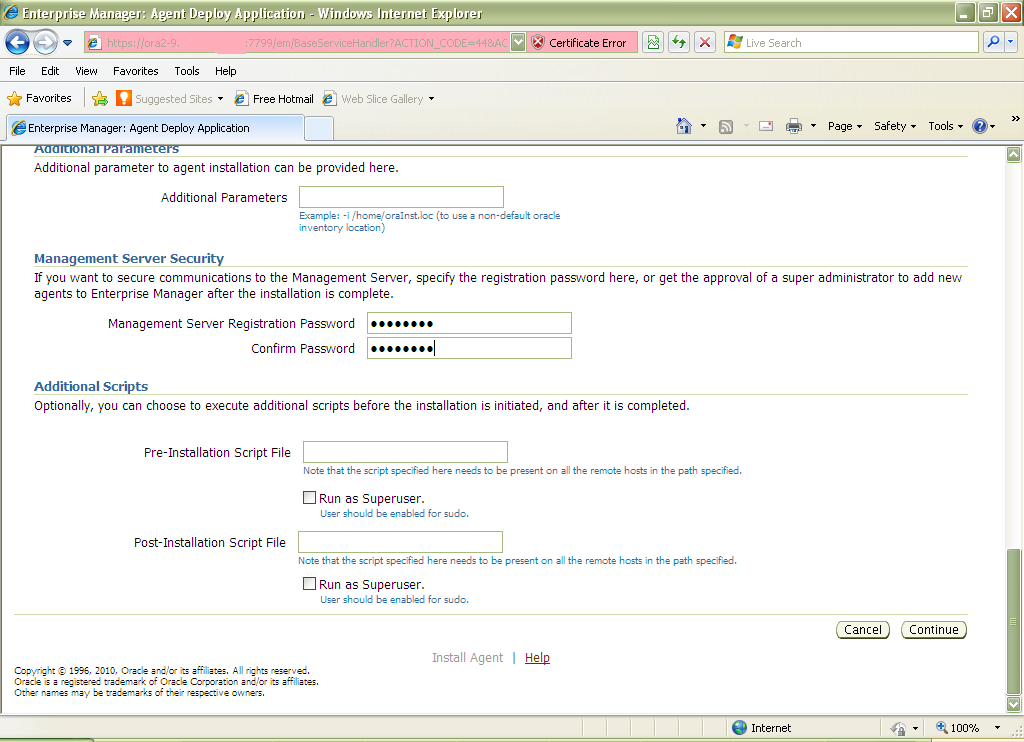Image resolution: width=1024 pixels, height=742 pixels.
Task: Click Post-Installation Script File field
Action: [400, 542]
